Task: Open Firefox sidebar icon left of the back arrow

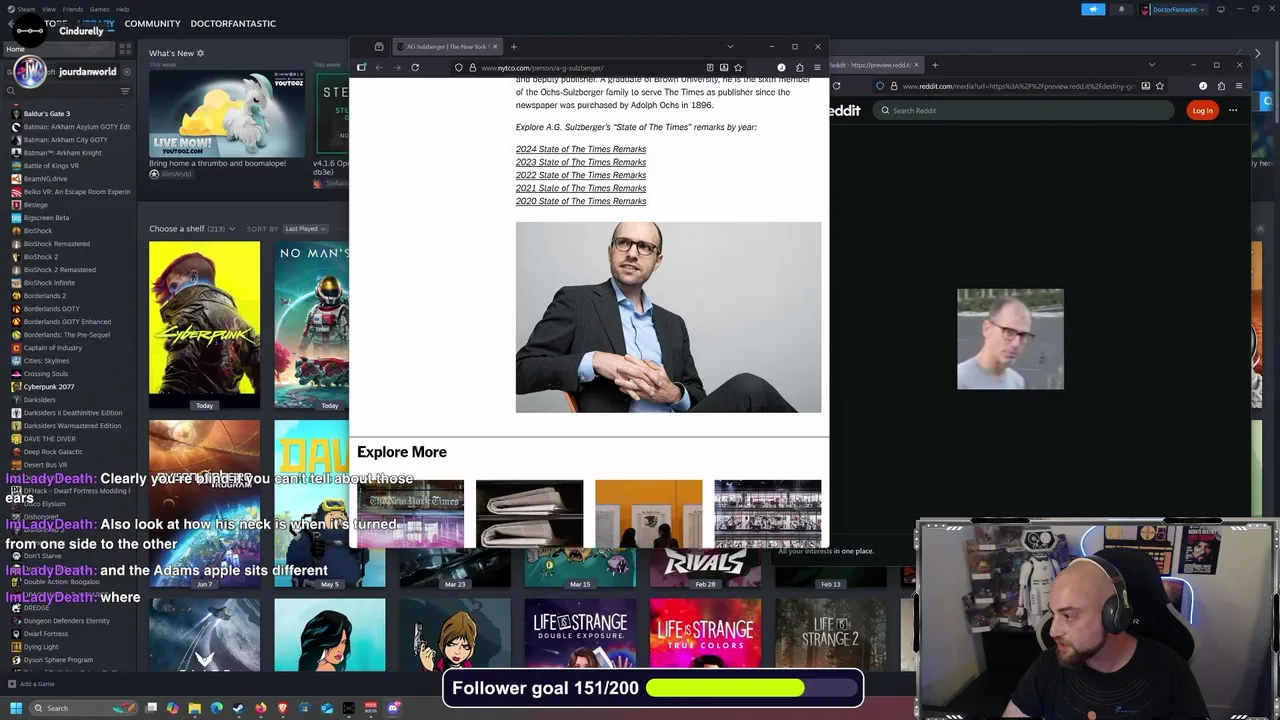Action: [x=361, y=67]
